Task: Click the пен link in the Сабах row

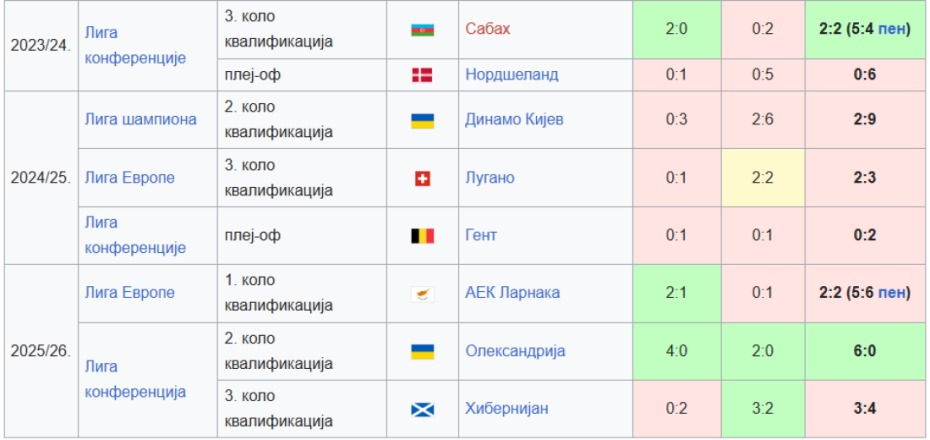Action: click(893, 29)
